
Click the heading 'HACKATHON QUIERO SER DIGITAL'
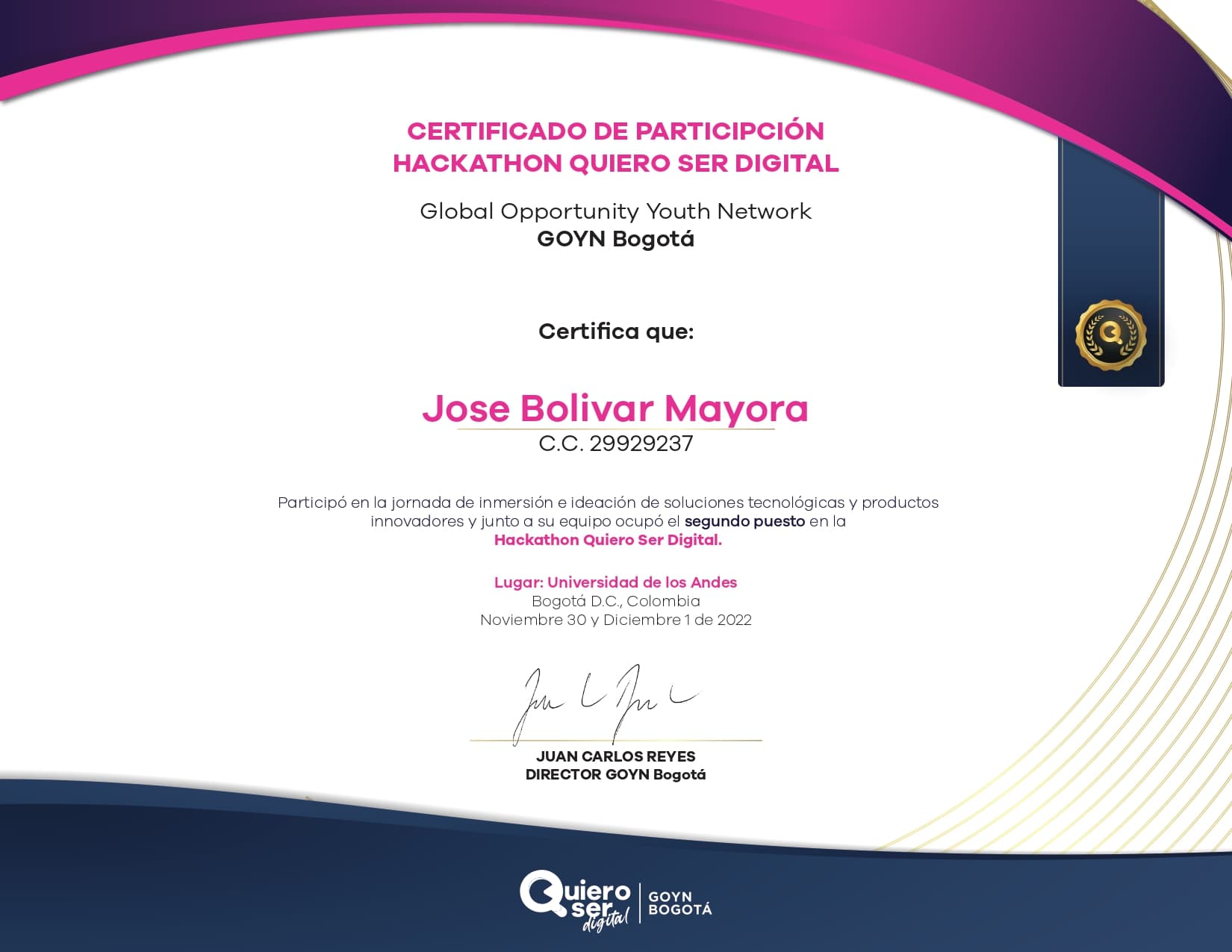click(616, 163)
